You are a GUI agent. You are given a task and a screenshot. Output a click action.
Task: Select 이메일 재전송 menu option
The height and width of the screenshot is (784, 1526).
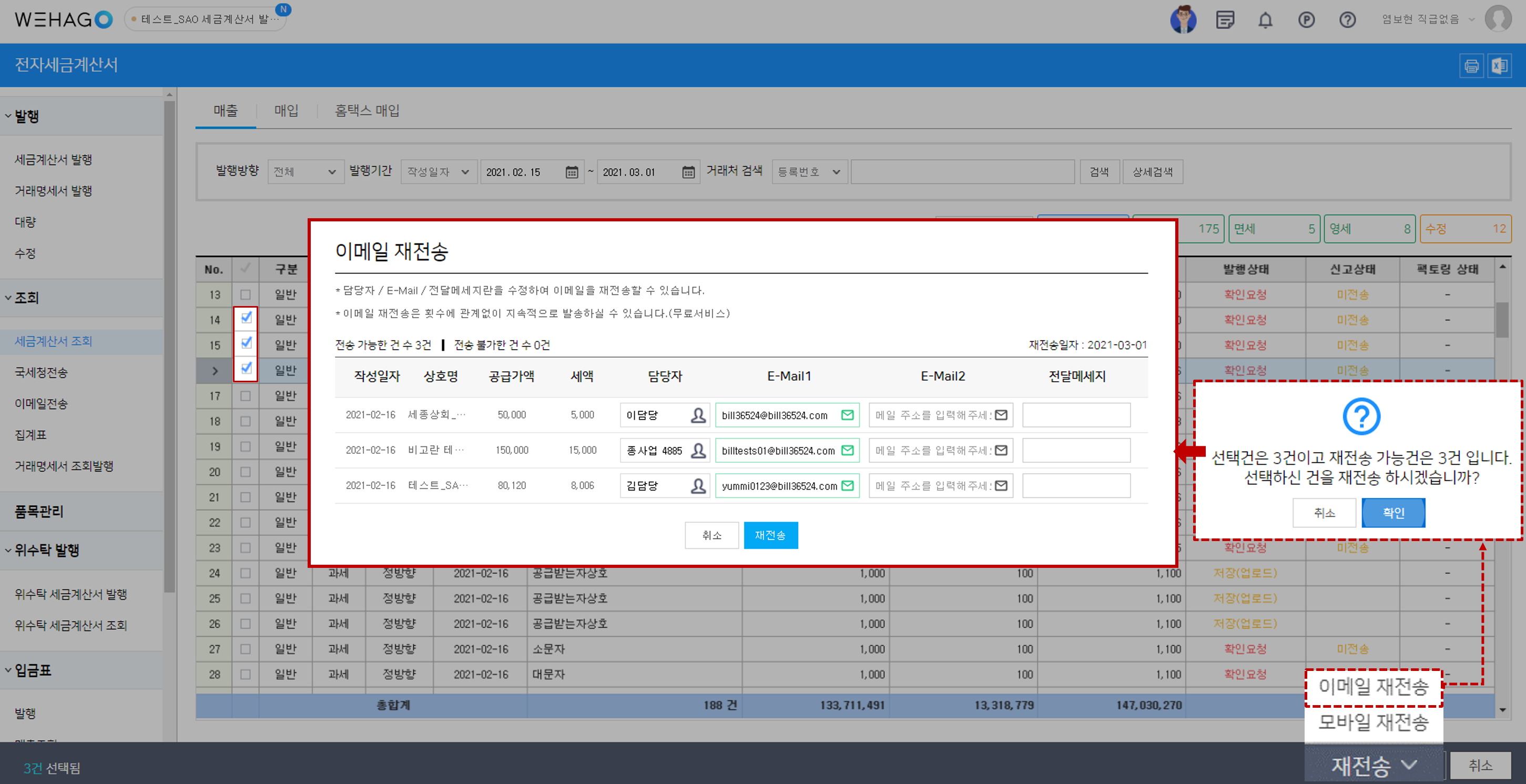(1372, 687)
